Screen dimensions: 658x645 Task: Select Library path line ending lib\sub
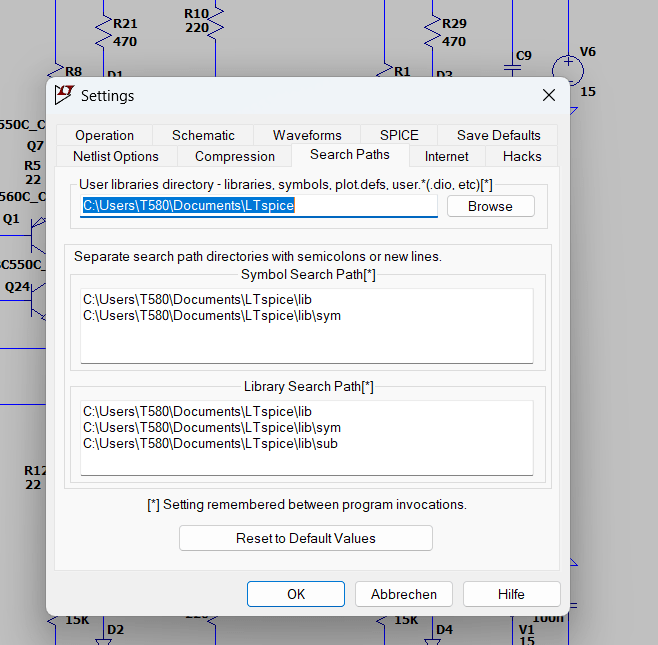[210, 444]
